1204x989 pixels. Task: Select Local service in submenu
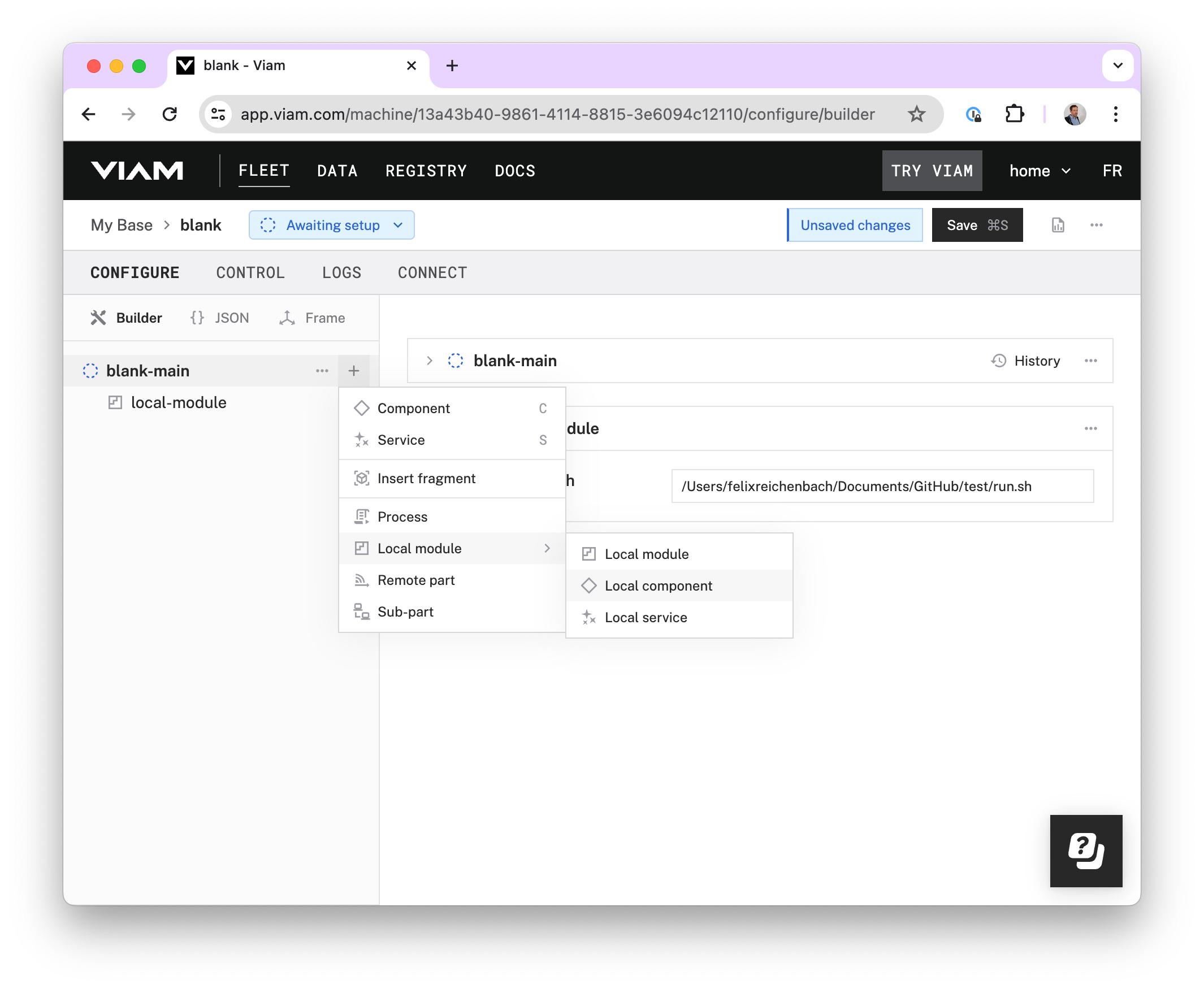[x=679, y=617]
